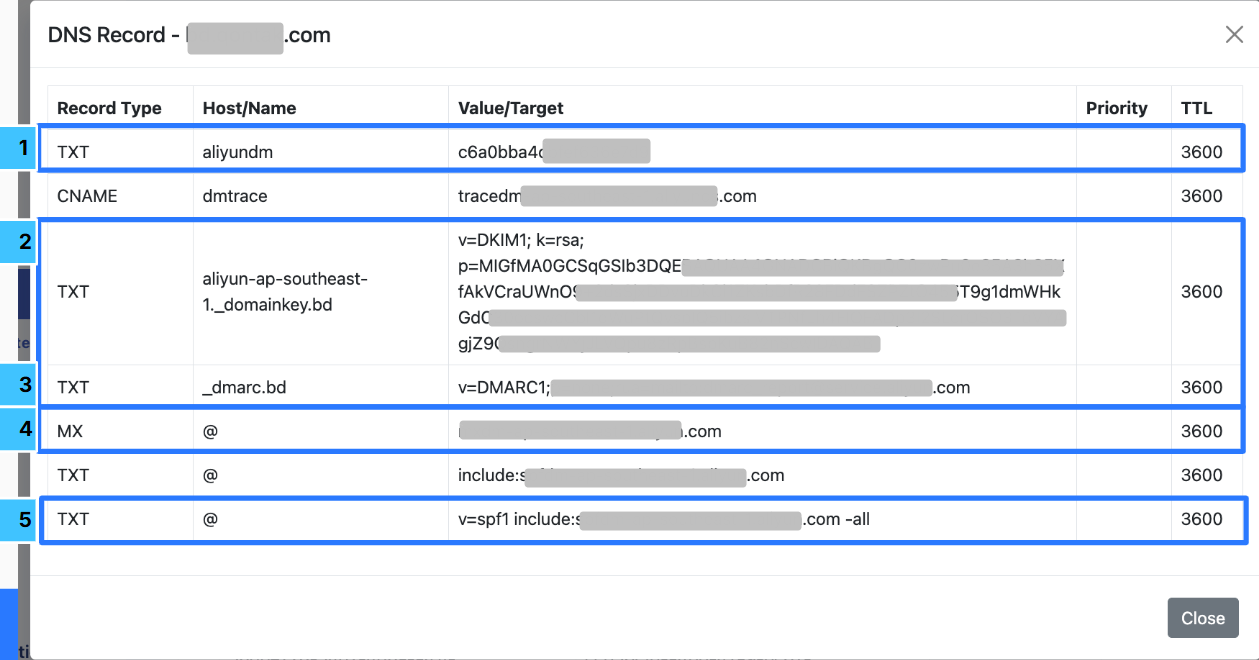This screenshot has width=1259, height=660.
Task: Click the number 3 badge
Action: point(19,385)
